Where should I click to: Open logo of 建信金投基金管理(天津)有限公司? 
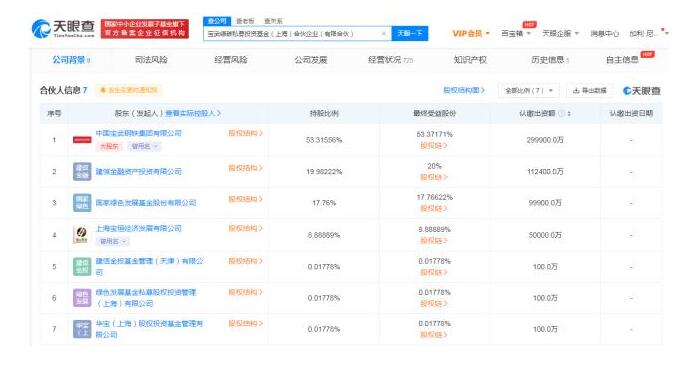[x=82, y=266]
